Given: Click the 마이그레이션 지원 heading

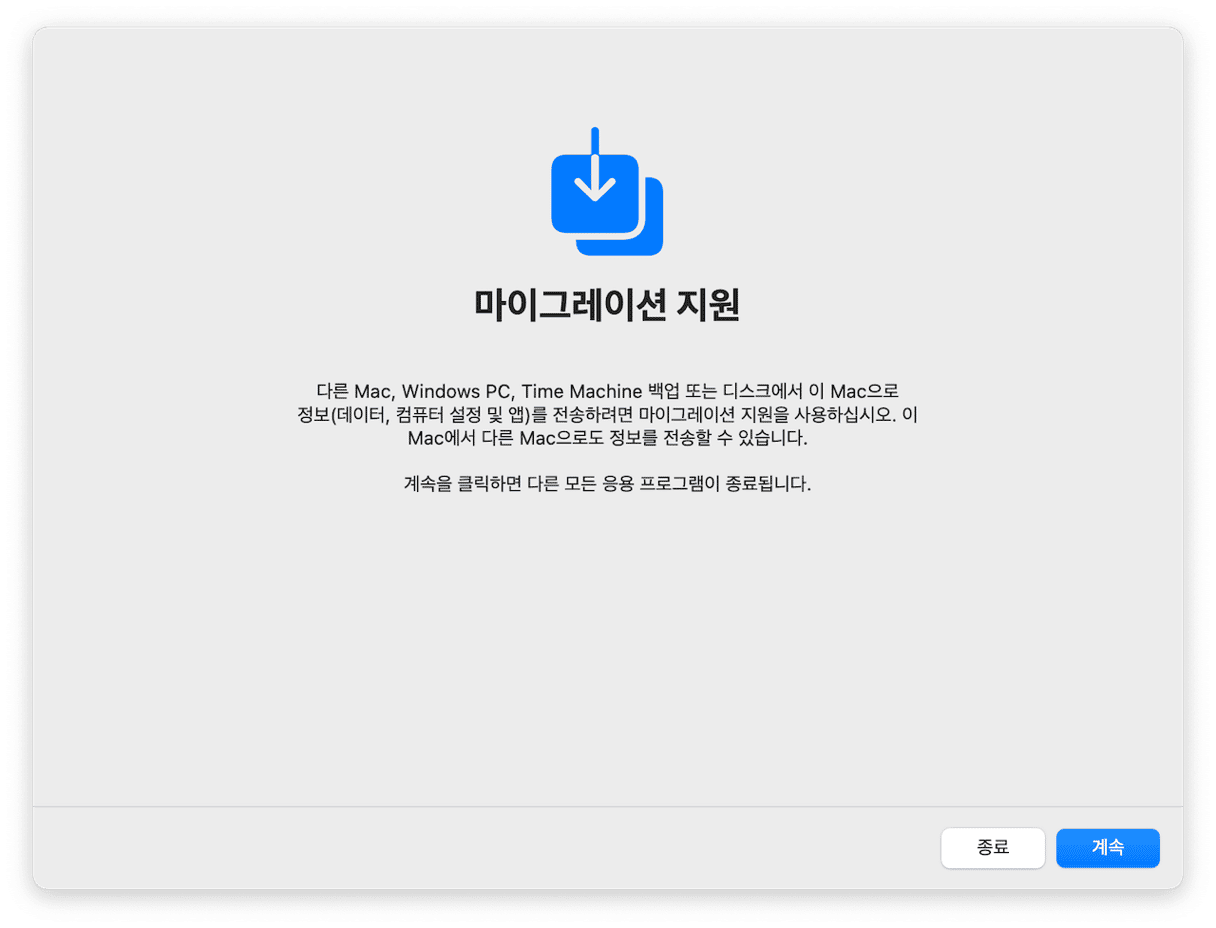Looking at the screenshot, I should pos(607,305).
